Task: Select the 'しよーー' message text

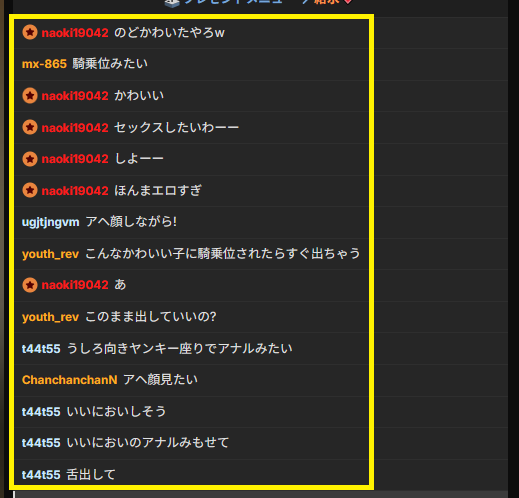Action: pyautogui.click(x=139, y=159)
